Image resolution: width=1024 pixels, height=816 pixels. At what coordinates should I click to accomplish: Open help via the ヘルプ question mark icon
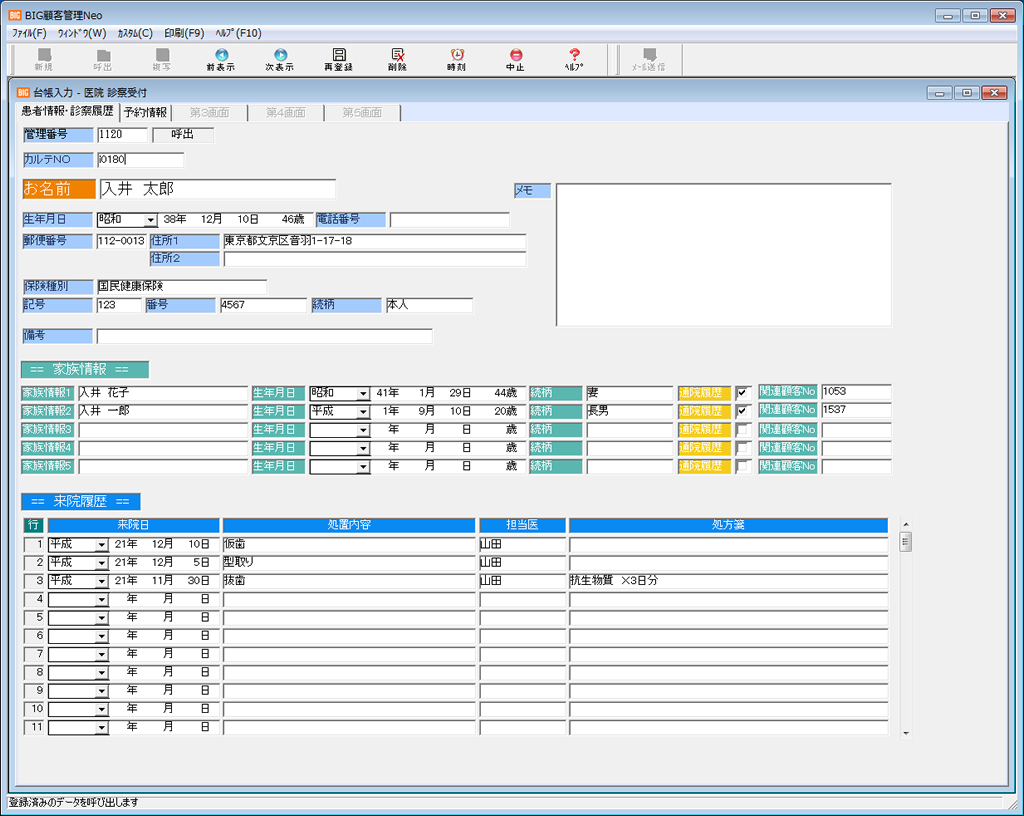tap(574, 56)
